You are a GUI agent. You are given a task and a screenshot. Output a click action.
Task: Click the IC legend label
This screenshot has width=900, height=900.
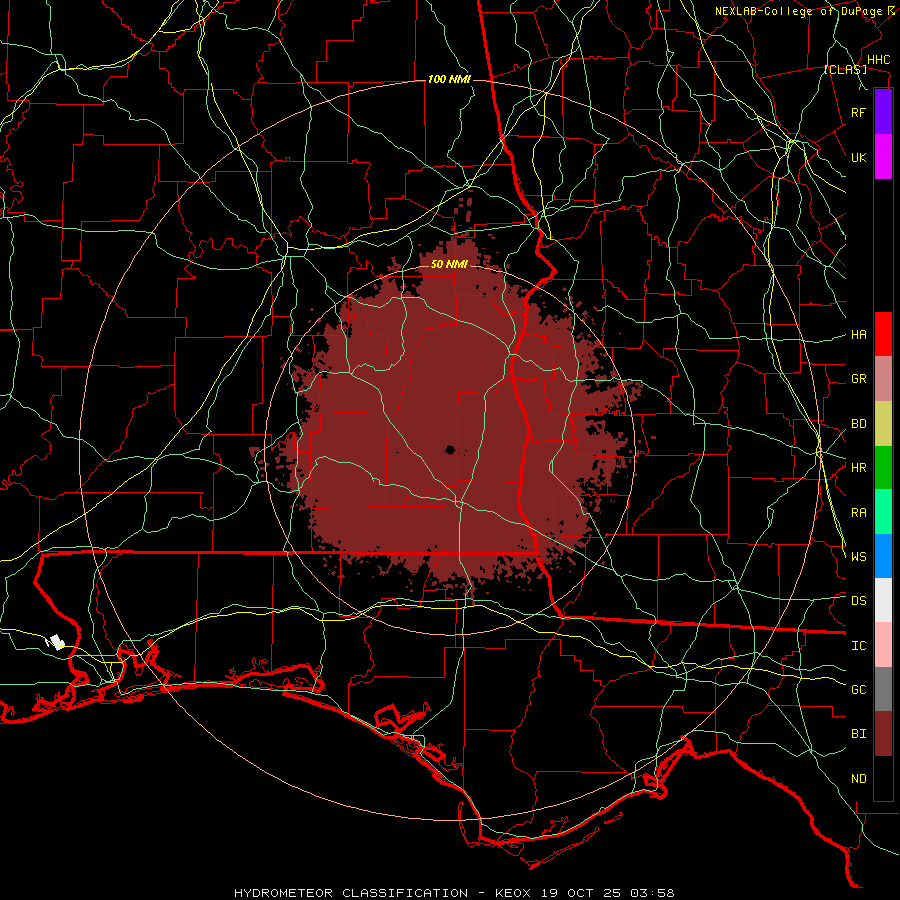pyautogui.click(x=858, y=646)
